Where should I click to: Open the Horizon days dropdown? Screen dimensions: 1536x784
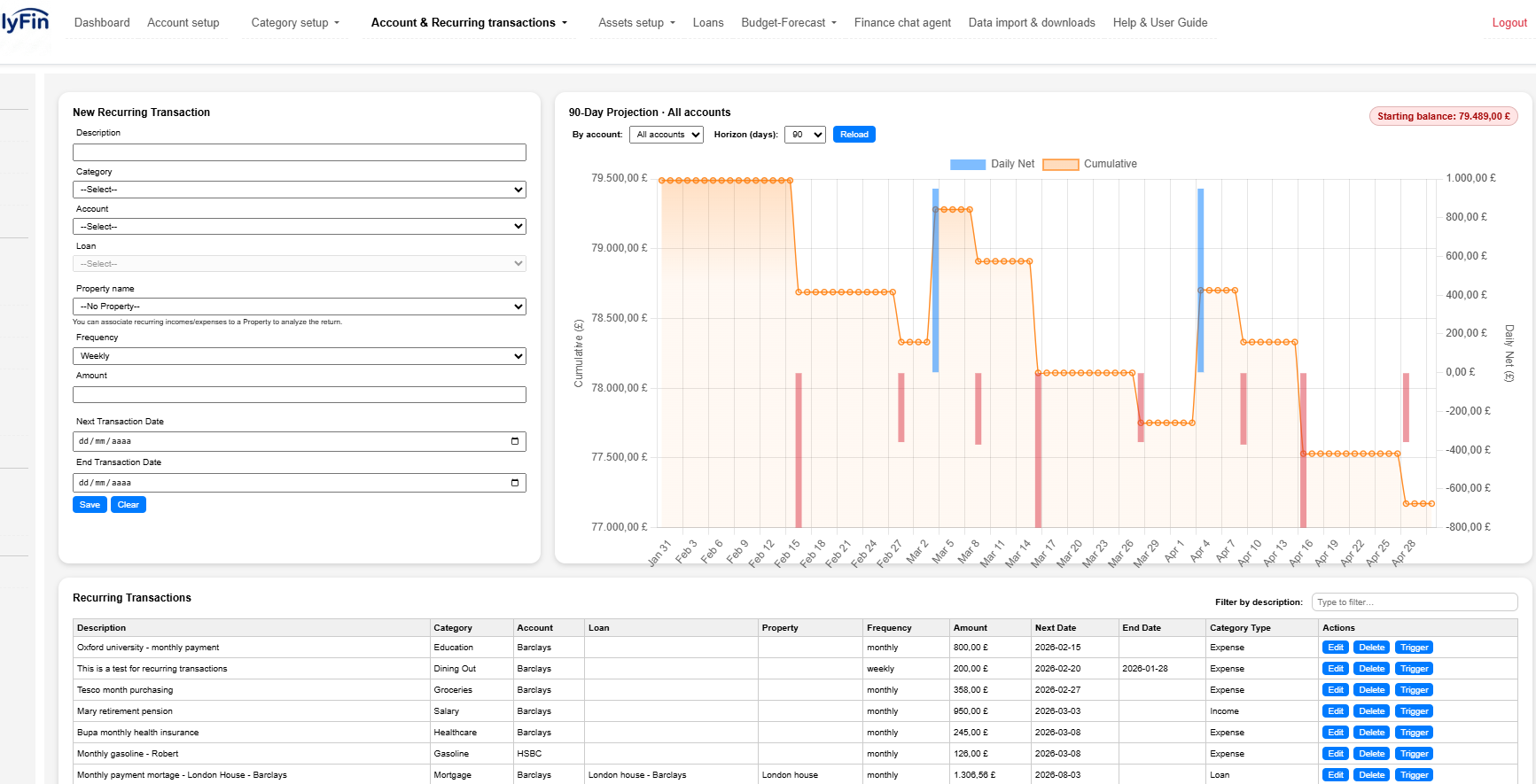pyautogui.click(x=805, y=135)
